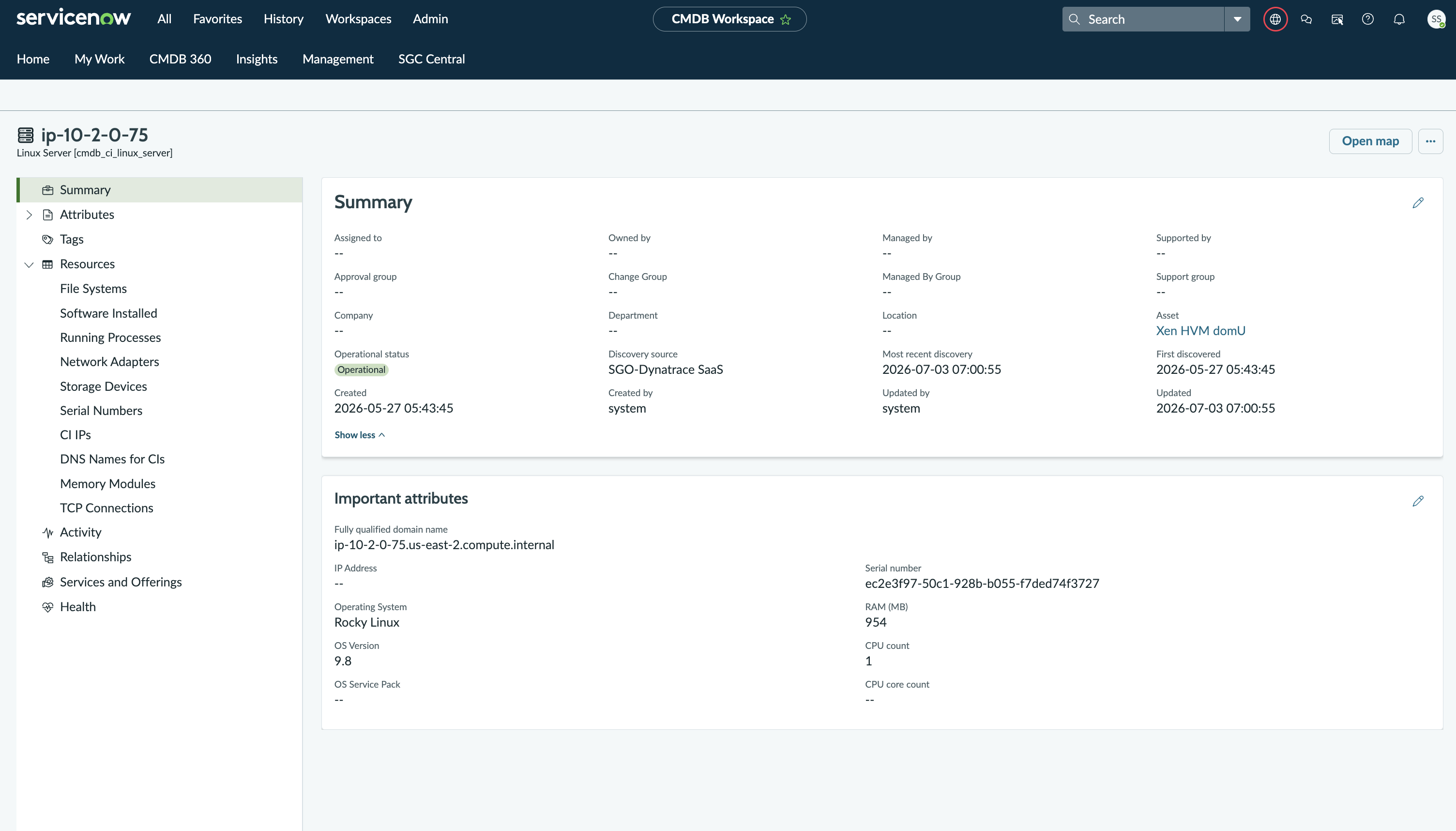
Task: Switch to the Insights tab
Action: (x=257, y=59)
